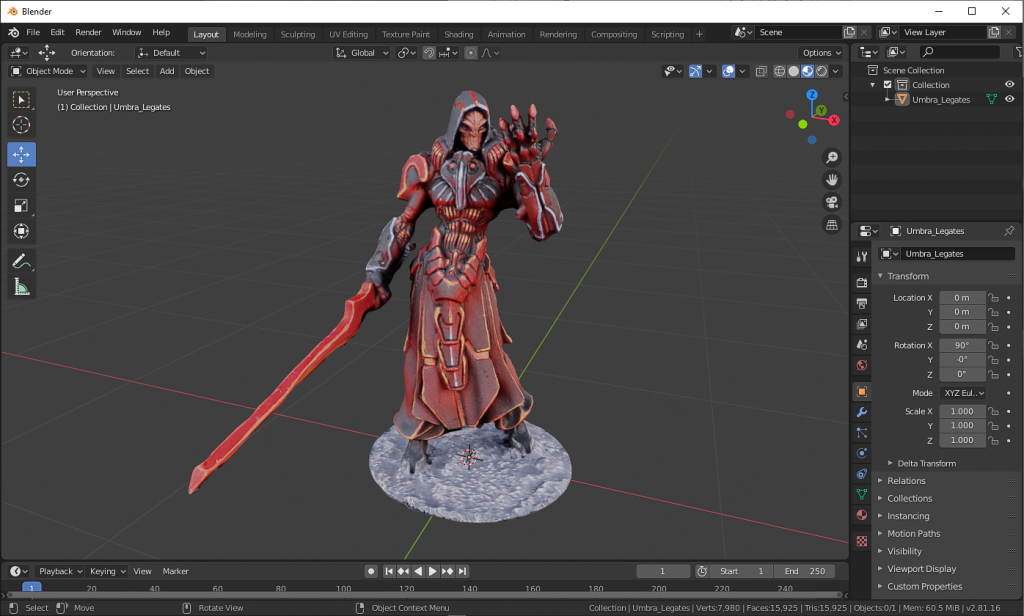This screenshot has height=616, width=1024.
Task: Open the Measure tool
Action: [x=21, y=289]
